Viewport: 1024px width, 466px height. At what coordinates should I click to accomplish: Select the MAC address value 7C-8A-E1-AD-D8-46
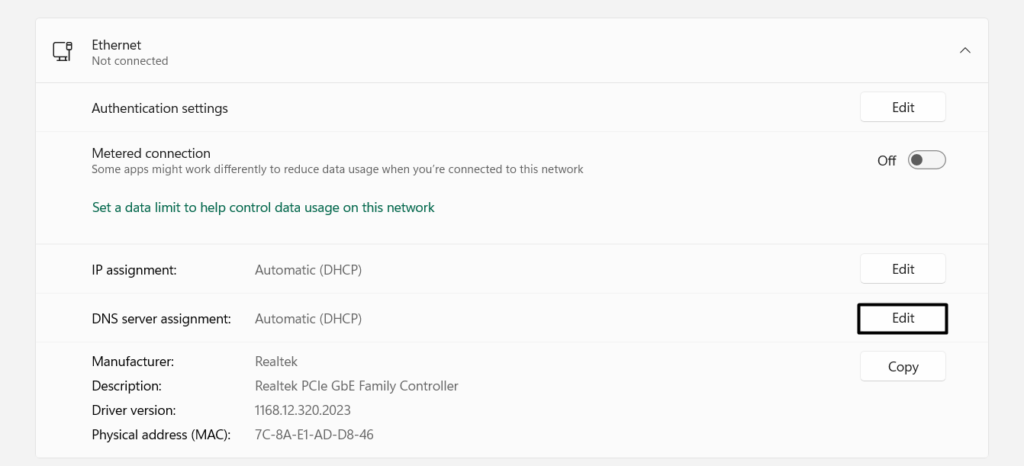coord(315,435)
